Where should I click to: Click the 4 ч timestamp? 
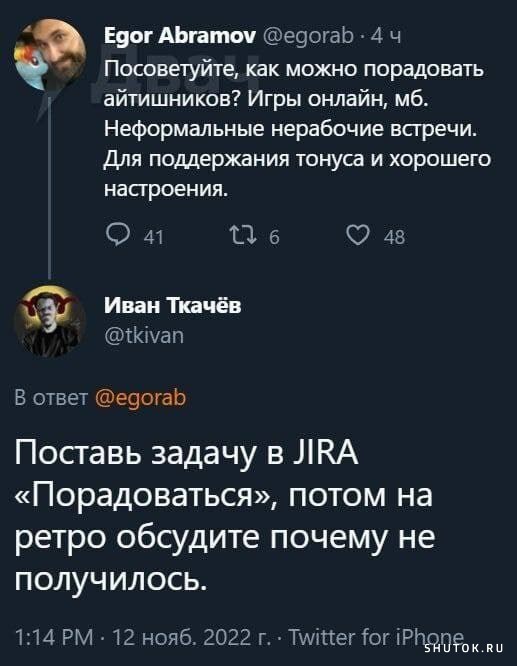tap(386, 37)
